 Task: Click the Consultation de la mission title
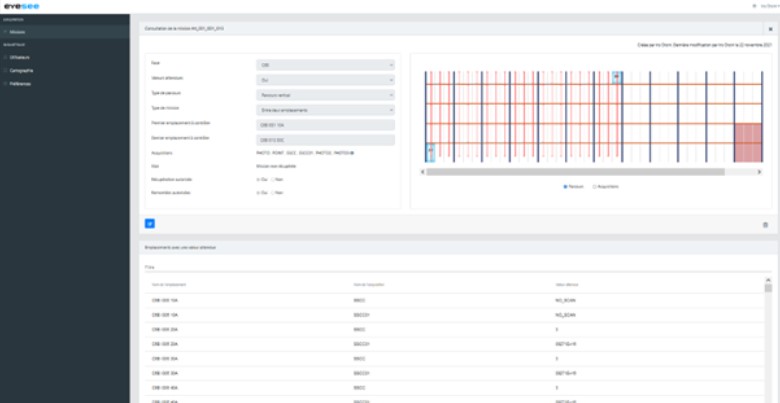click(184, 29)
